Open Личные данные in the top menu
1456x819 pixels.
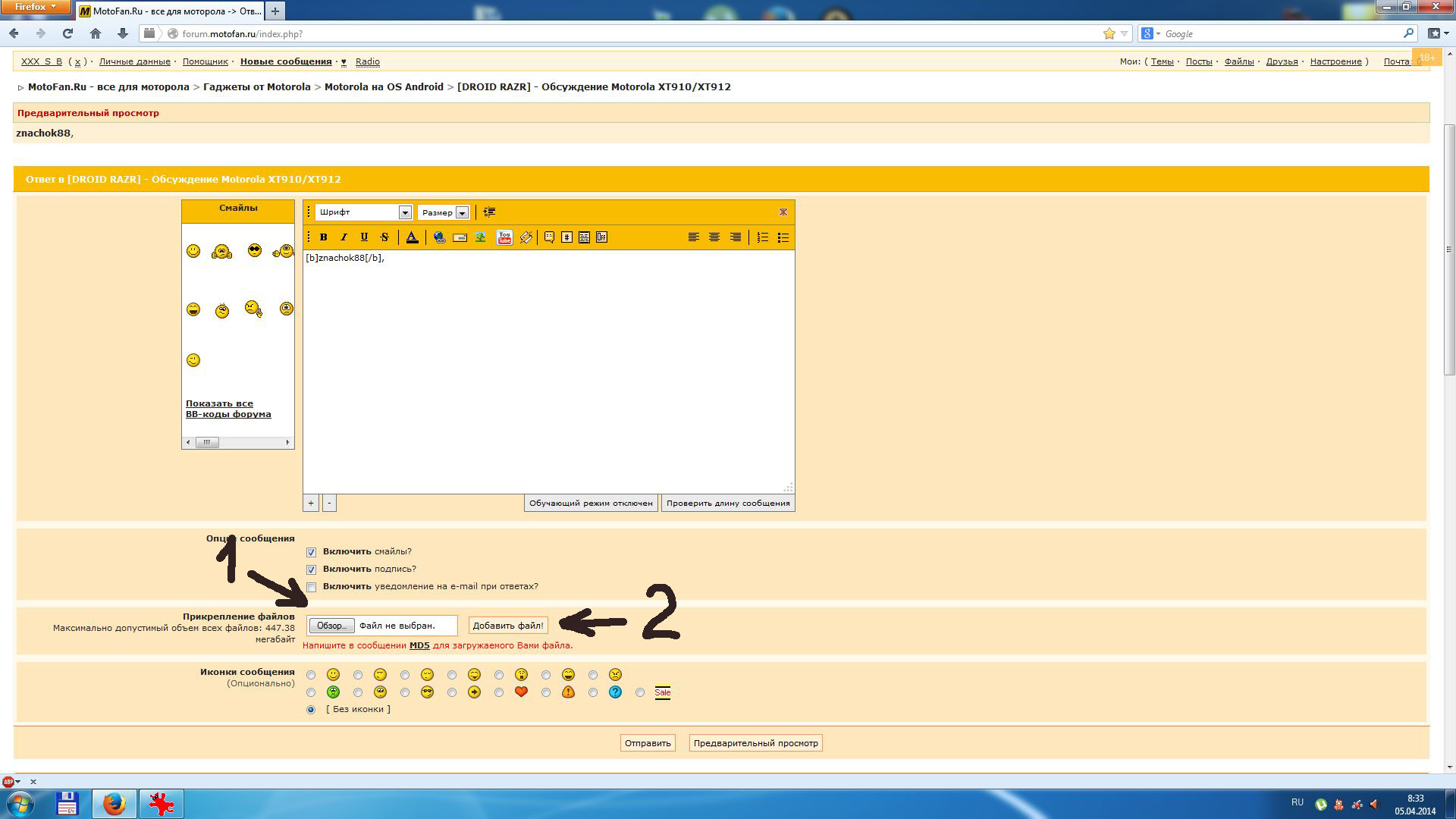(x=135, y=61)
